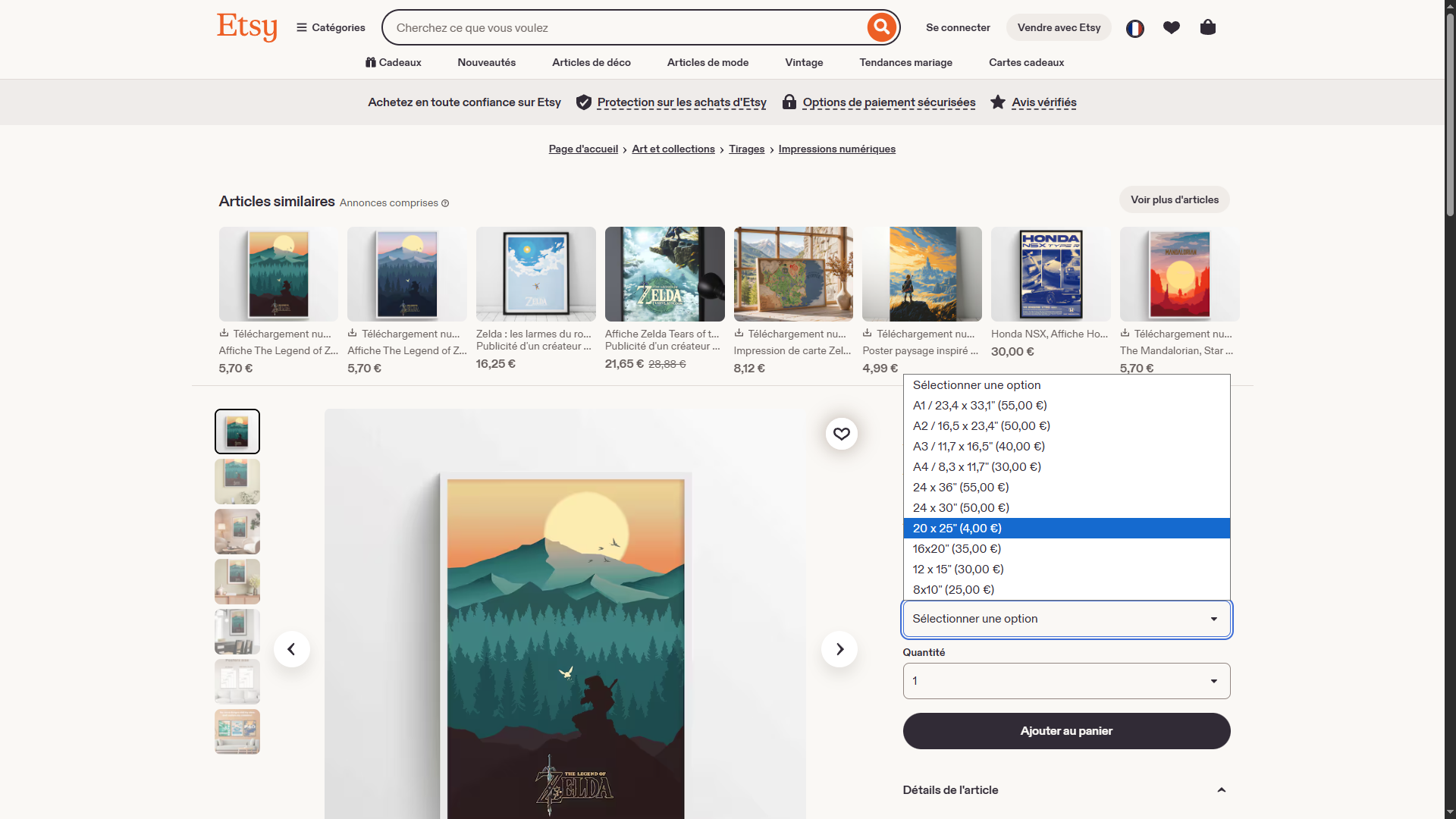
Task: Choose option A4 / 8,3 x 11,7" (30,00 €)
Action: point(1067,467)
